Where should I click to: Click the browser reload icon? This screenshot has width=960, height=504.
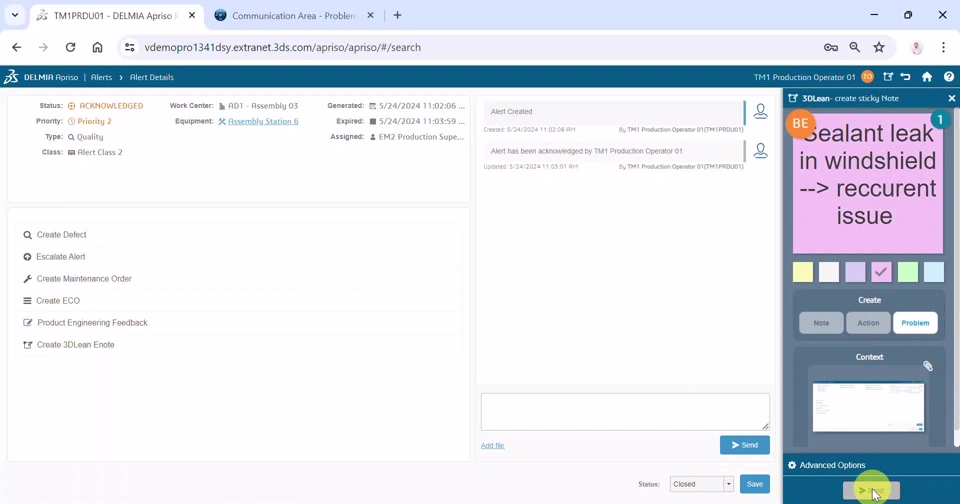coord(70,47)
